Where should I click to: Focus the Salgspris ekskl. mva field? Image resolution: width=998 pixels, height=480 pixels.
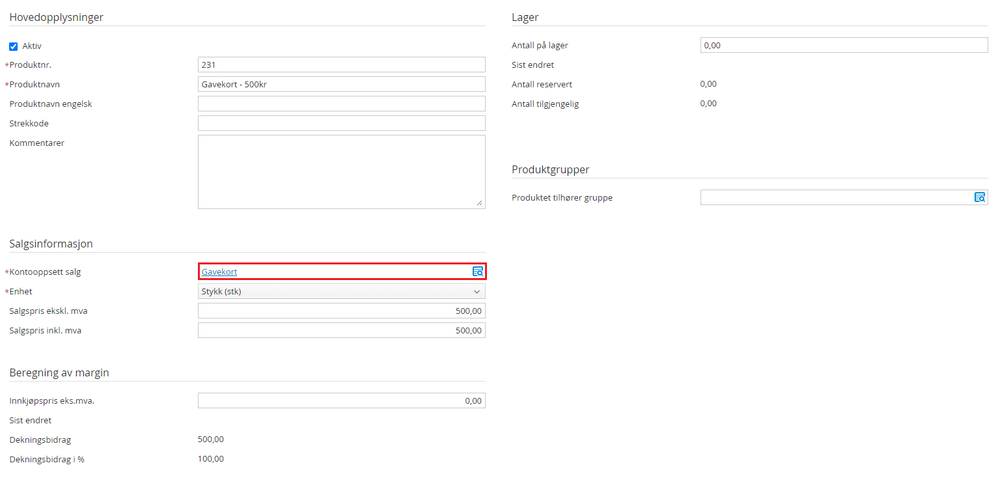(342, 311)
